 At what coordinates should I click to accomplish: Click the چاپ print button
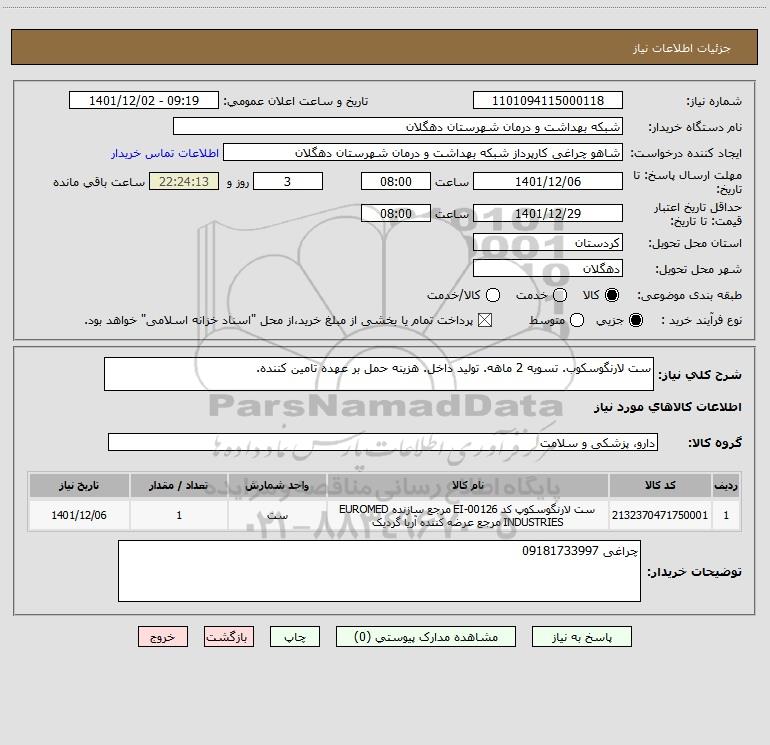point(295,637)
